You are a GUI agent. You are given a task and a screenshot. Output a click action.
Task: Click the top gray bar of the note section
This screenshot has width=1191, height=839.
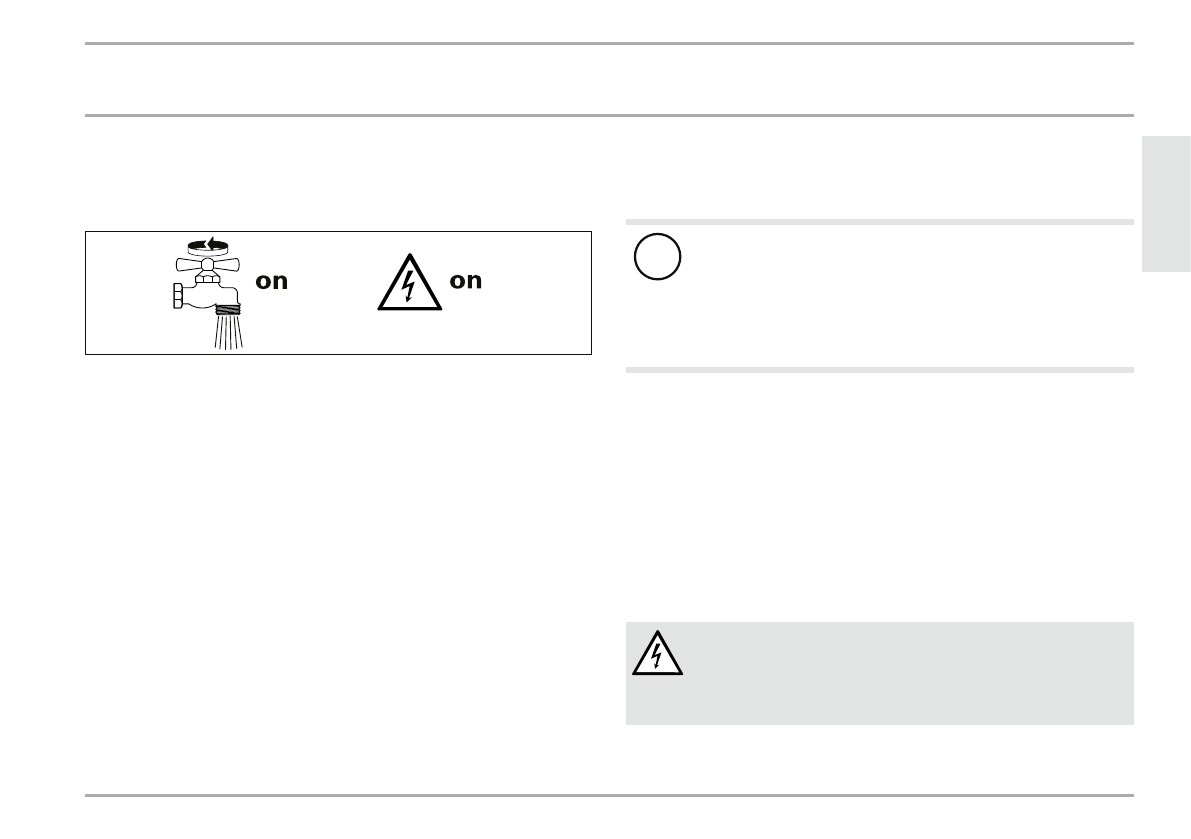point(879,222)
